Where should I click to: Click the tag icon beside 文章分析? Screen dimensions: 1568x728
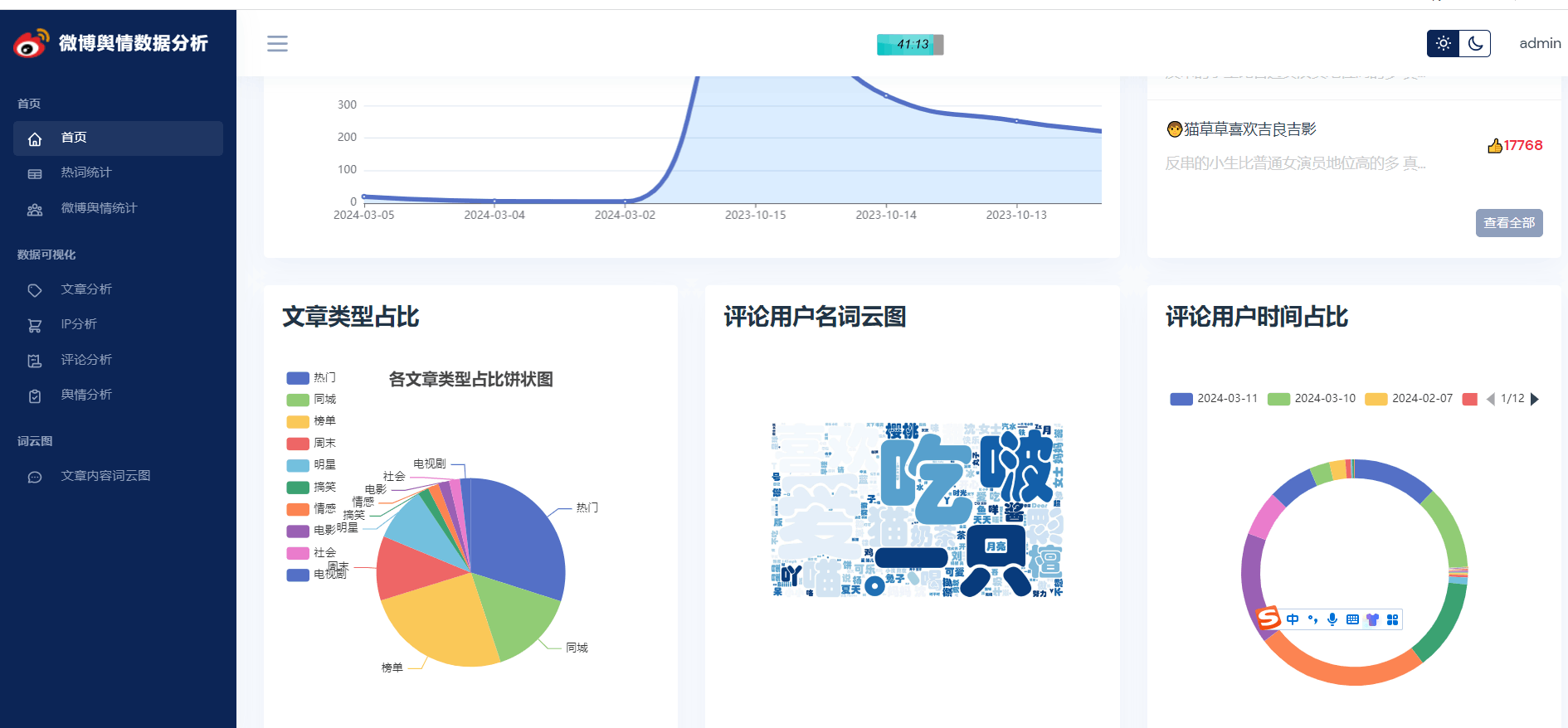(35, 290)
